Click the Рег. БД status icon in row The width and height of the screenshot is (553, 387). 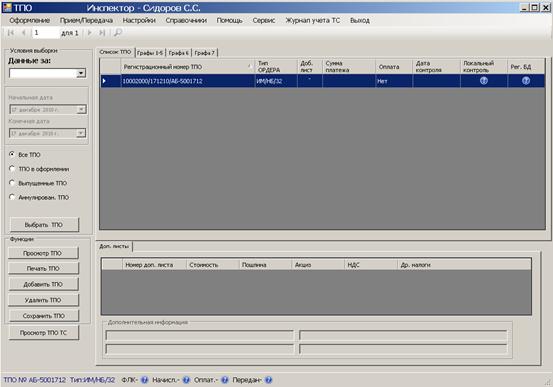click(525, 81)
